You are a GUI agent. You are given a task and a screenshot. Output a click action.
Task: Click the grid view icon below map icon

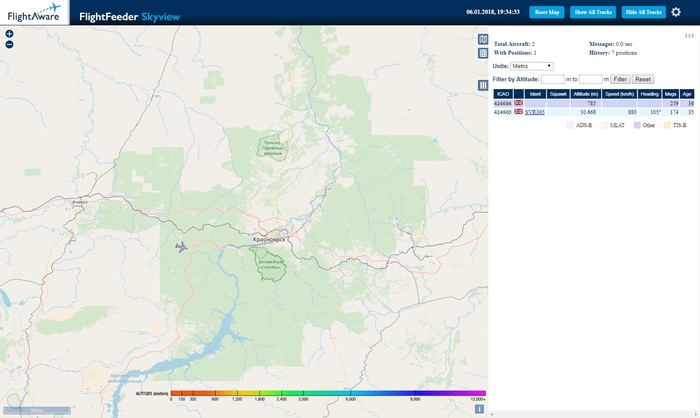[x=483, y=53]
